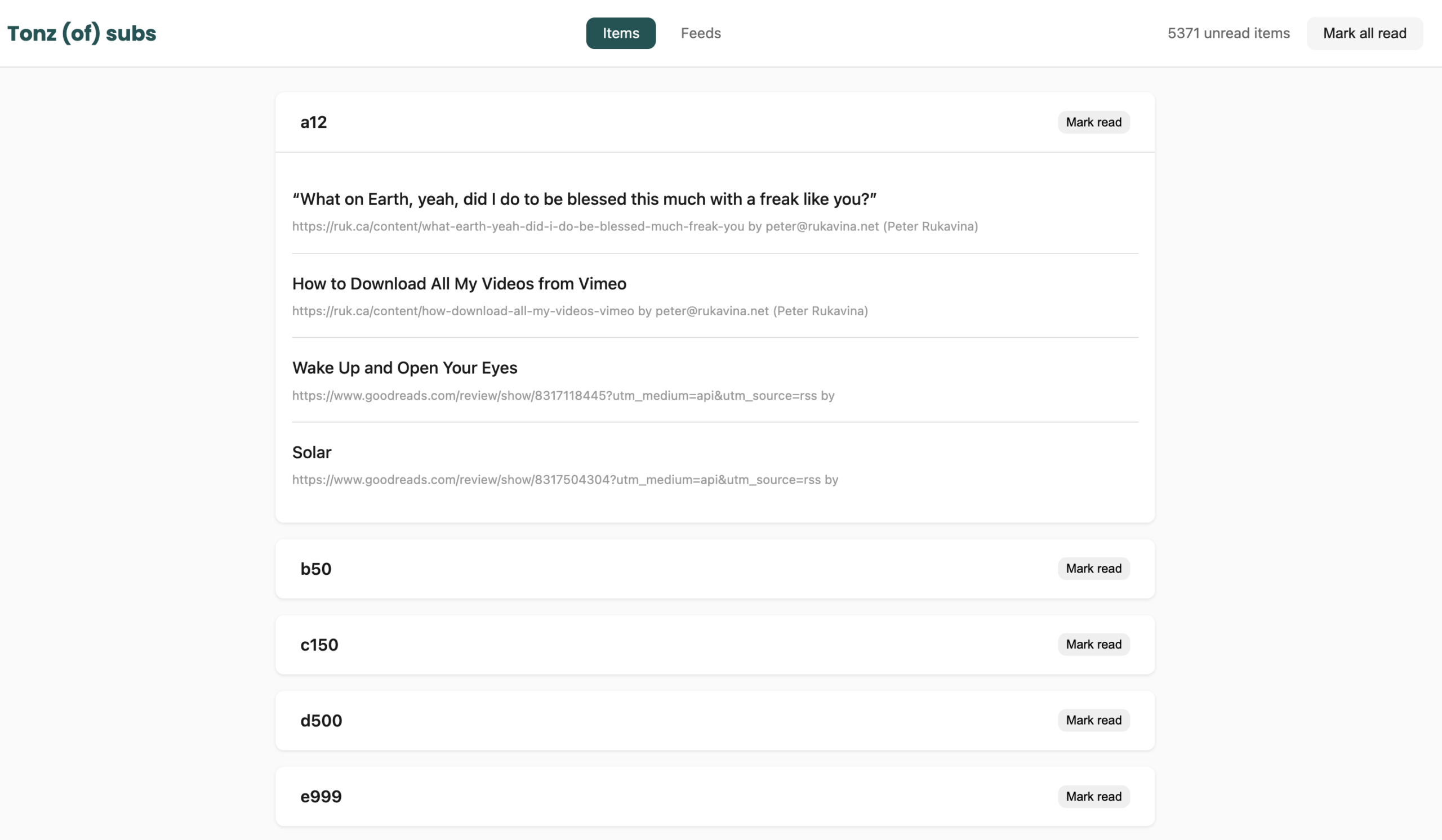The width and height of the screenshot is (1442, 840).
Task: Mark the c150 group as read
Action: 1093,645
